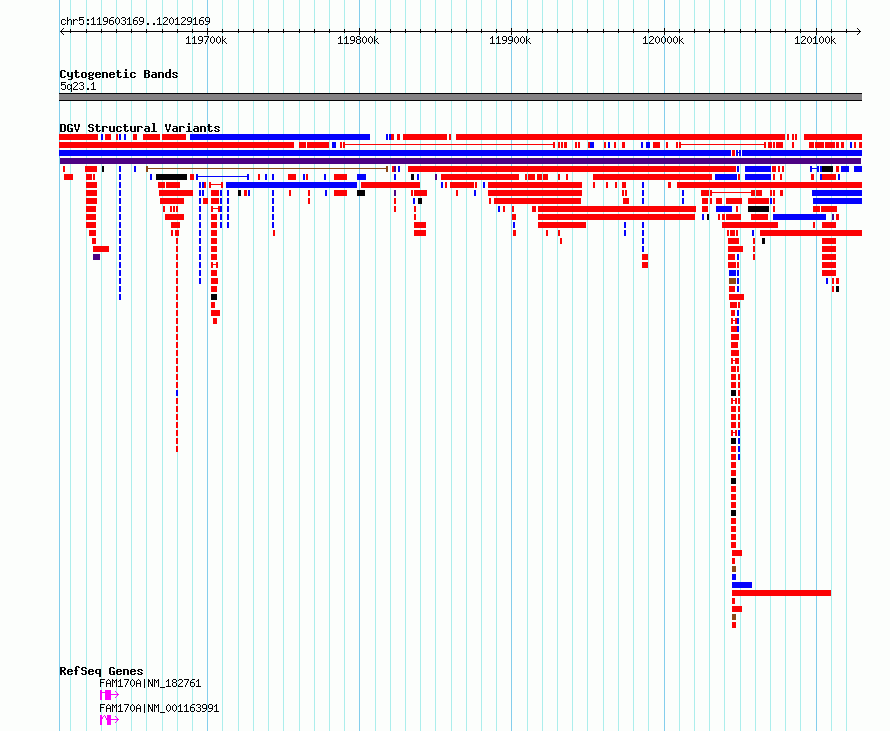Select the top-row blue variant bar between 119700k and 119800k
890x731 pixels.
click(280, 137)
